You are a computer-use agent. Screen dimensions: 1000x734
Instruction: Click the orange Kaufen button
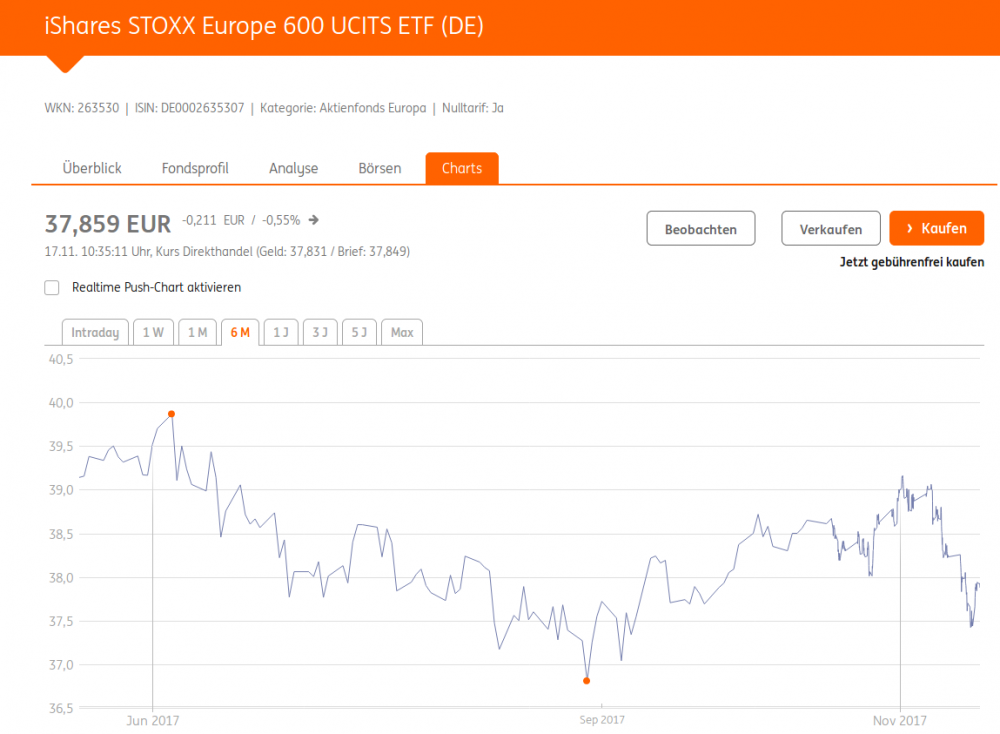(x=937, y=228)
